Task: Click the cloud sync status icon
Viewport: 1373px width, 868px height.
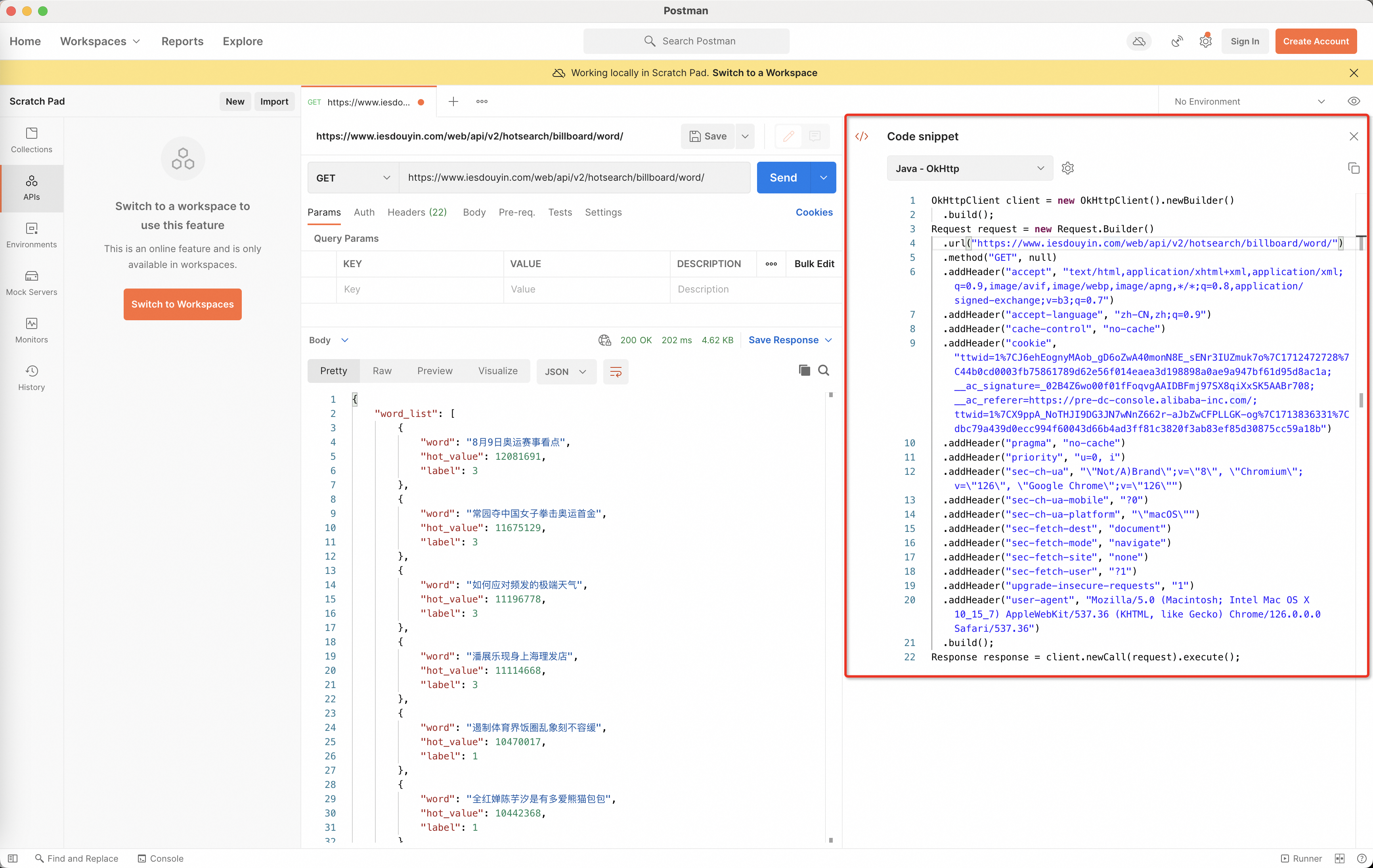Action: point(1139,41)
